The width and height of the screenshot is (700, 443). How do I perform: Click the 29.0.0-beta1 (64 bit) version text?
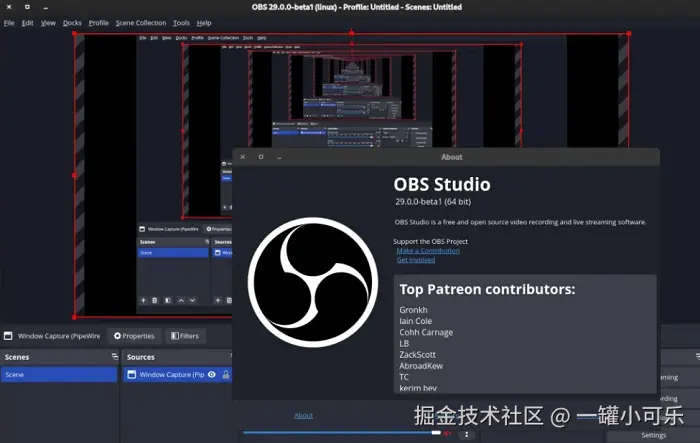coord(433,202)
